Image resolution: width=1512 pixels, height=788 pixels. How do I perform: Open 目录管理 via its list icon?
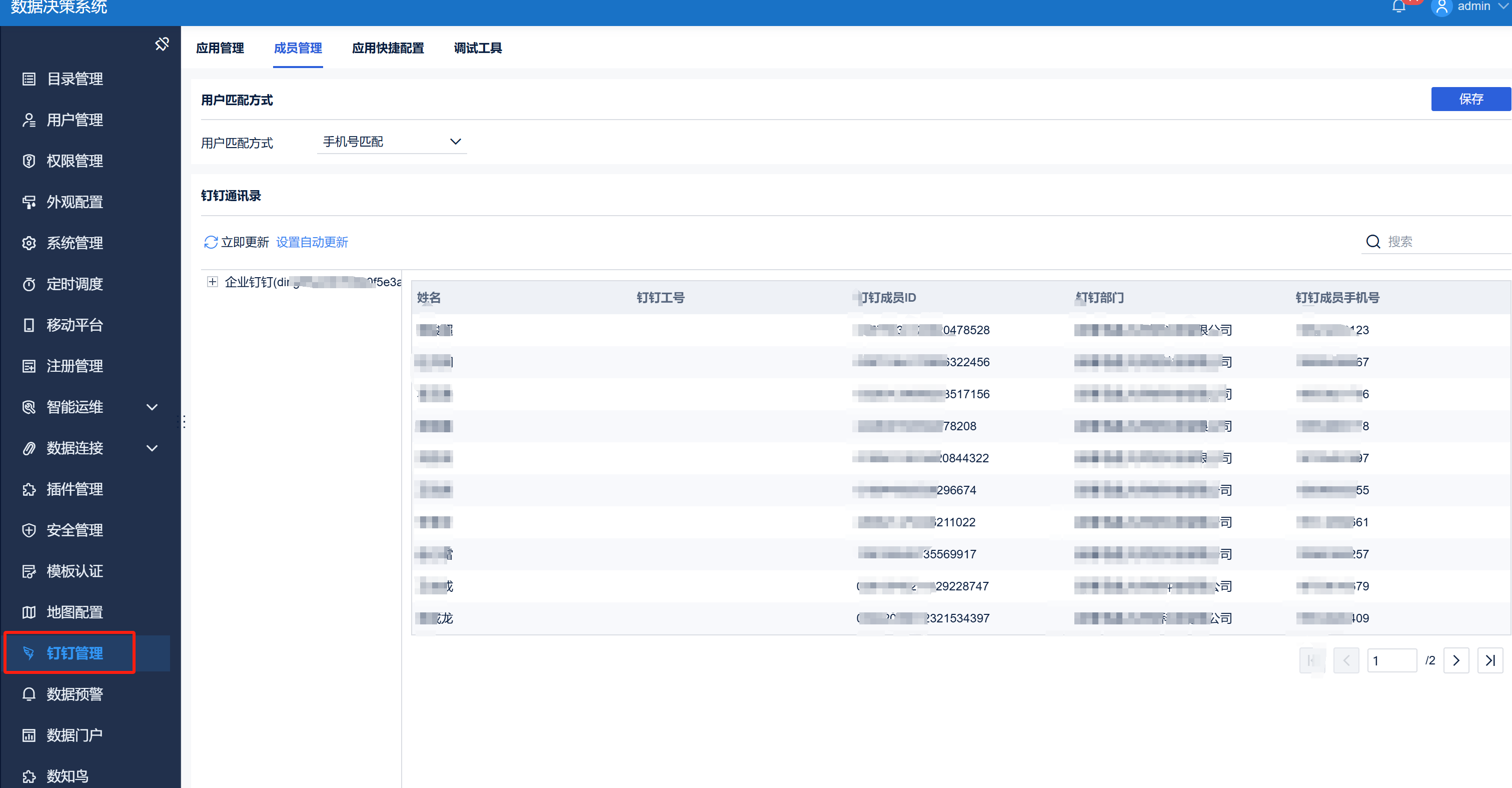pyautogui.click(x=29, y=79)
